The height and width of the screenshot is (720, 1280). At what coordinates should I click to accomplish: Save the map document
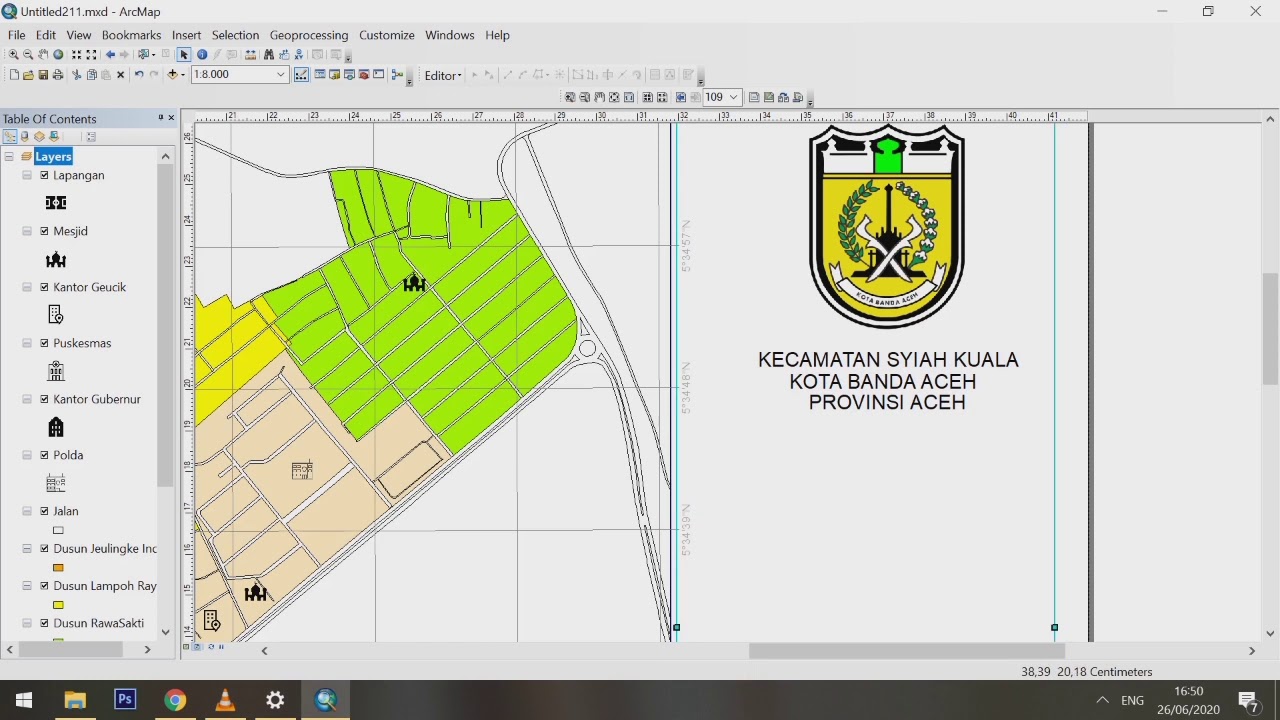[43, 75]
